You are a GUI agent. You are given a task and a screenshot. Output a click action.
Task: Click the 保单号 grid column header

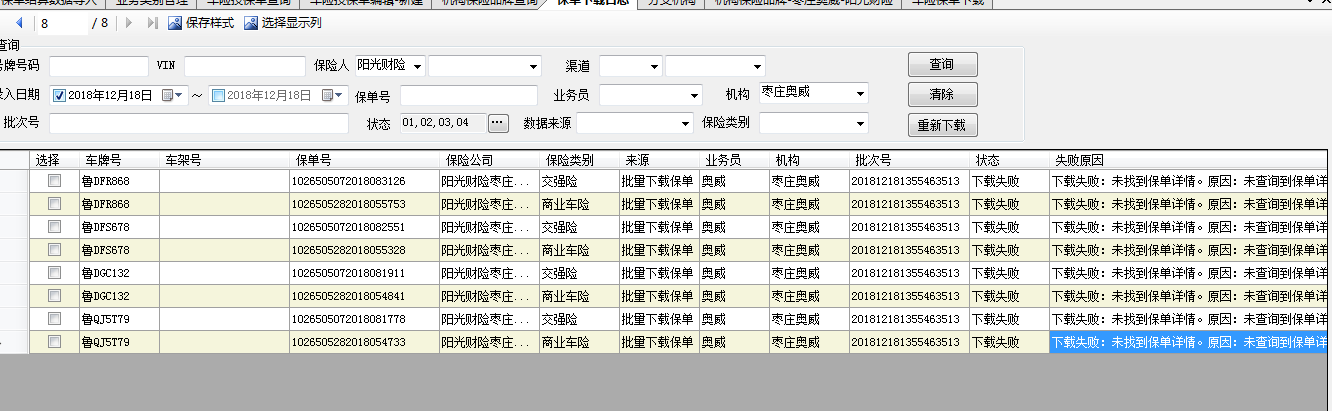click(x=364, y=160)
